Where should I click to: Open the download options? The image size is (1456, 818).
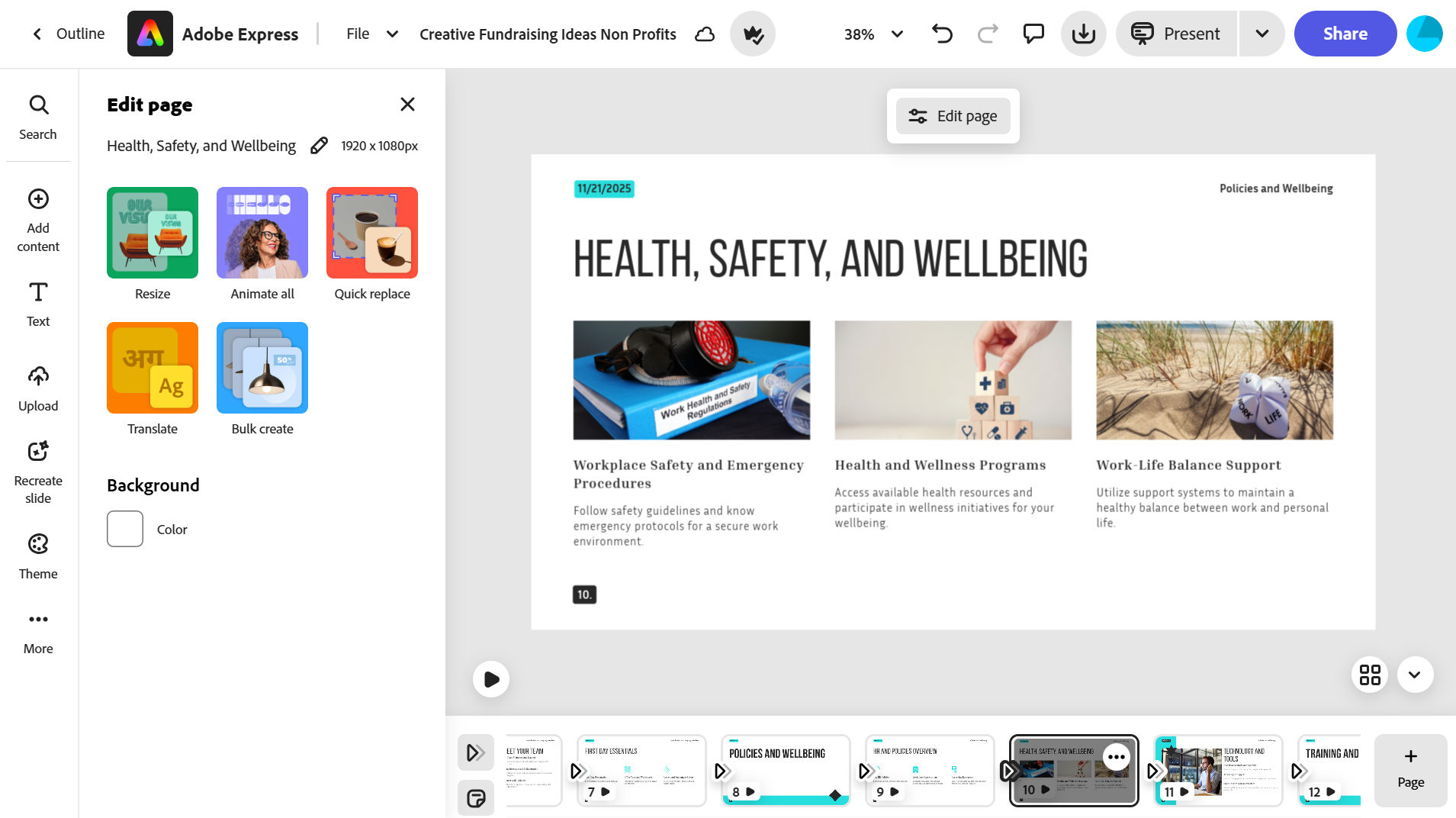tap(1083, 34)
